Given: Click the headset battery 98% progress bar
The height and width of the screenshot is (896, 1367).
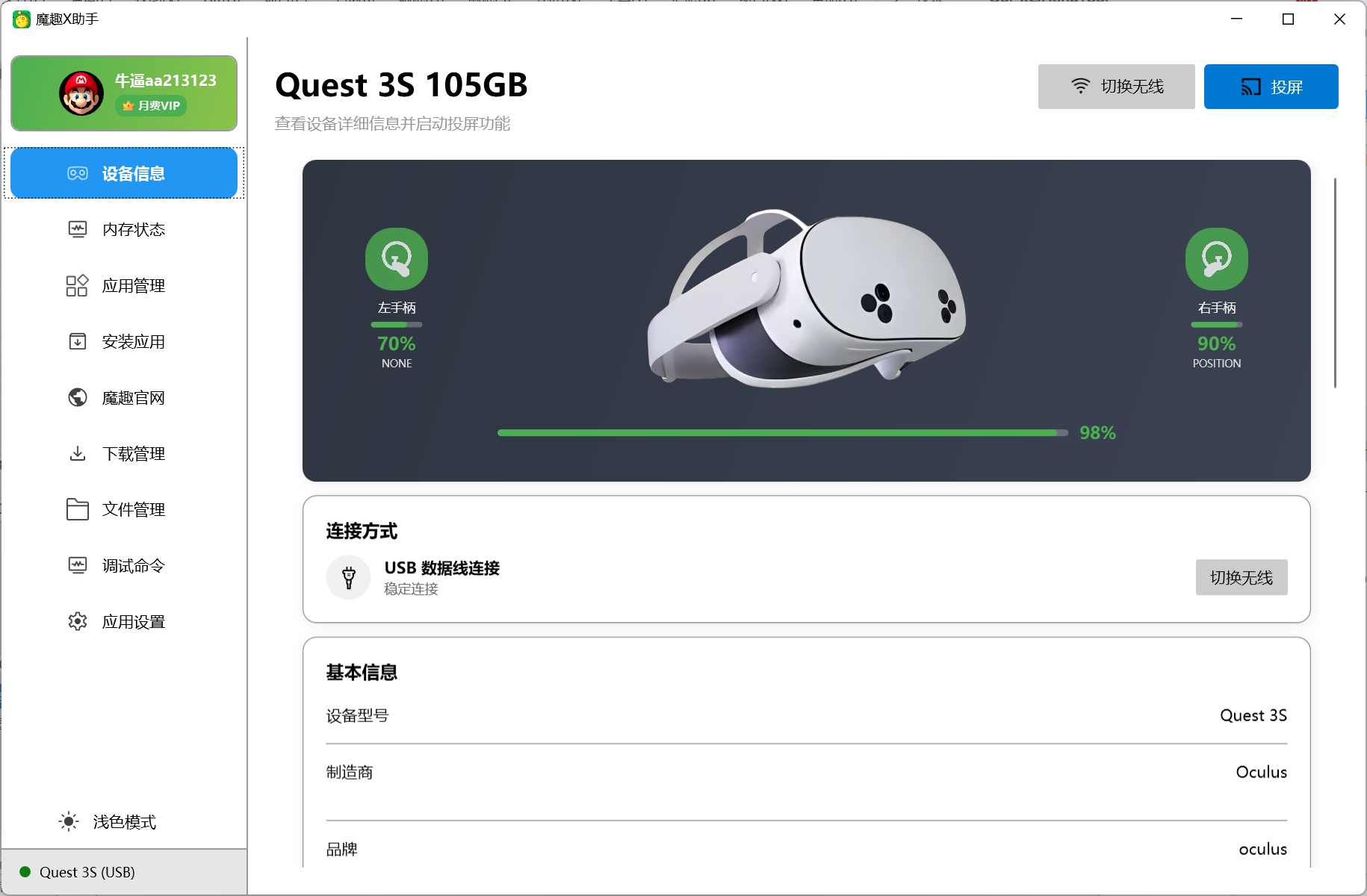Looking at the screenshot, I should 782,432.
